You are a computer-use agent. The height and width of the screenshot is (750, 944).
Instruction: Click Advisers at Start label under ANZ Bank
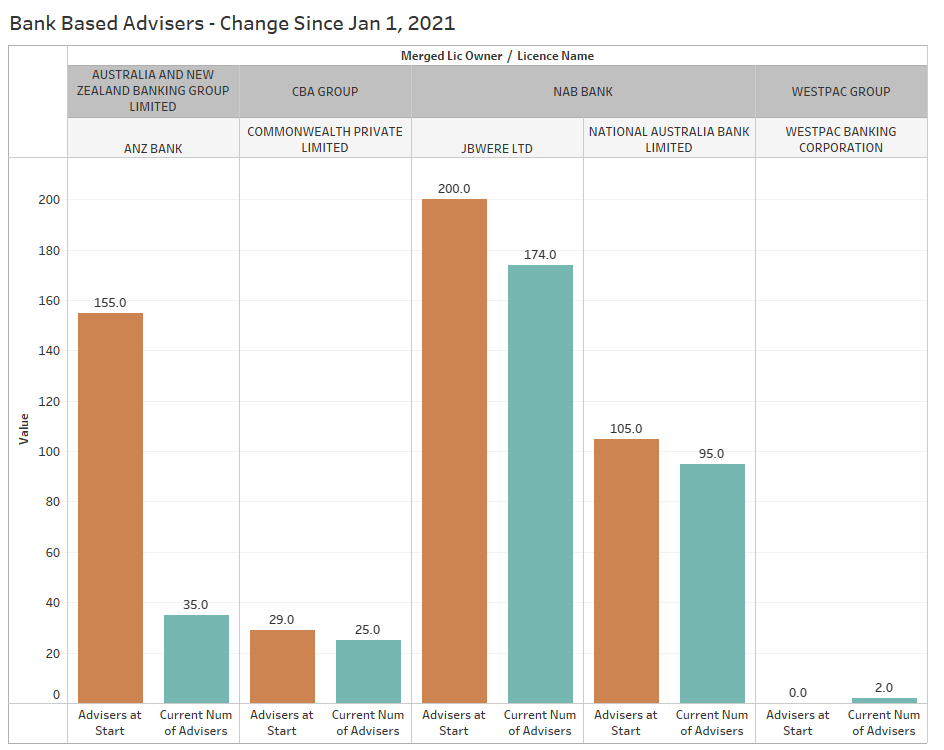click(x=110, y=723)
